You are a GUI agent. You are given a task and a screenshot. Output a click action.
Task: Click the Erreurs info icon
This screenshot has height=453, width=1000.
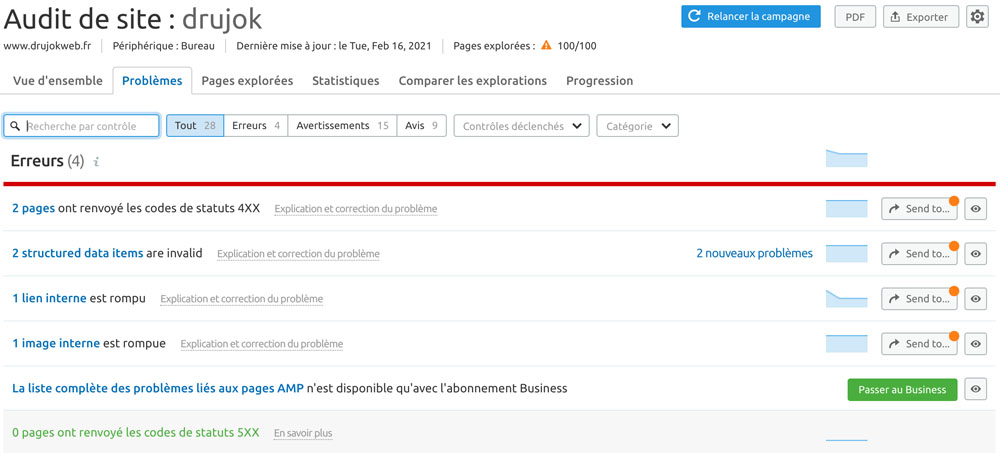tap(96, 162)
